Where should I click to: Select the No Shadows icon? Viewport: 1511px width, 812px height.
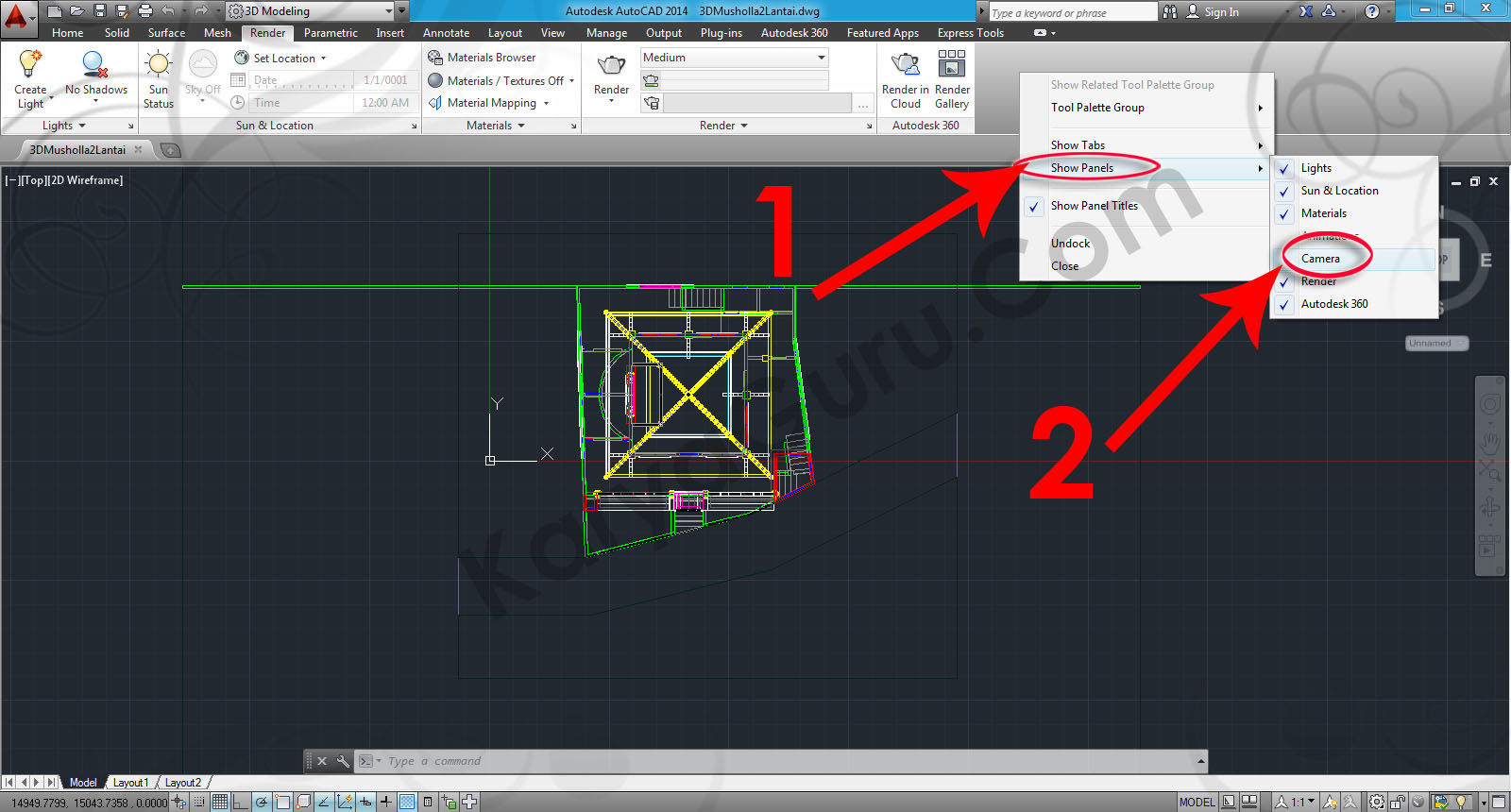click(x=95, y=66)
